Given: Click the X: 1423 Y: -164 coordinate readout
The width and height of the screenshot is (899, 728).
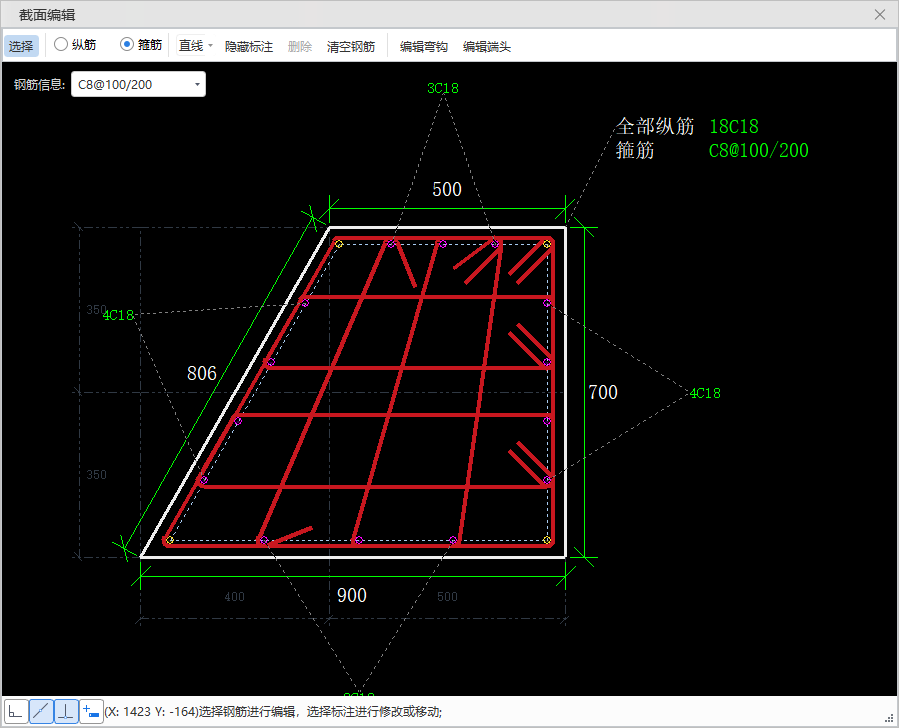Looking at the screenshot, I should click(151, 711).
